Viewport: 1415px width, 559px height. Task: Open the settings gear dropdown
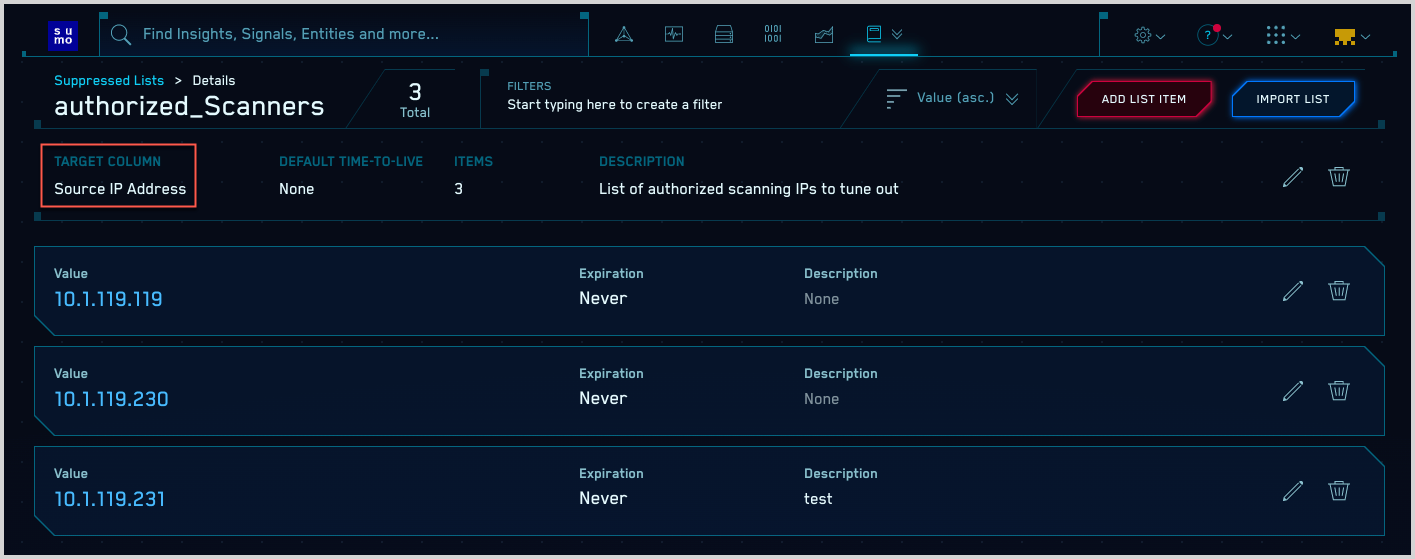pyautogui.click(x=1149, y=35)
